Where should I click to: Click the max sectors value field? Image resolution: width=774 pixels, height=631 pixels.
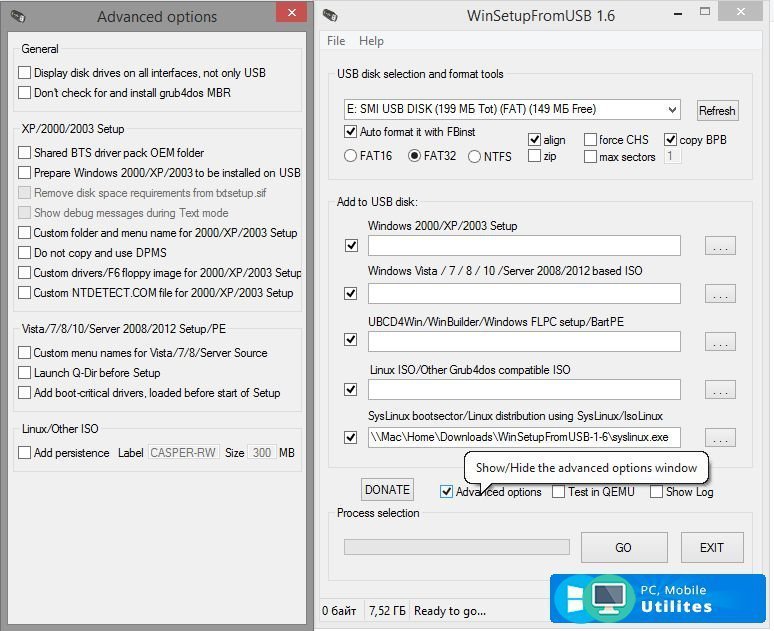click(672, 157)
